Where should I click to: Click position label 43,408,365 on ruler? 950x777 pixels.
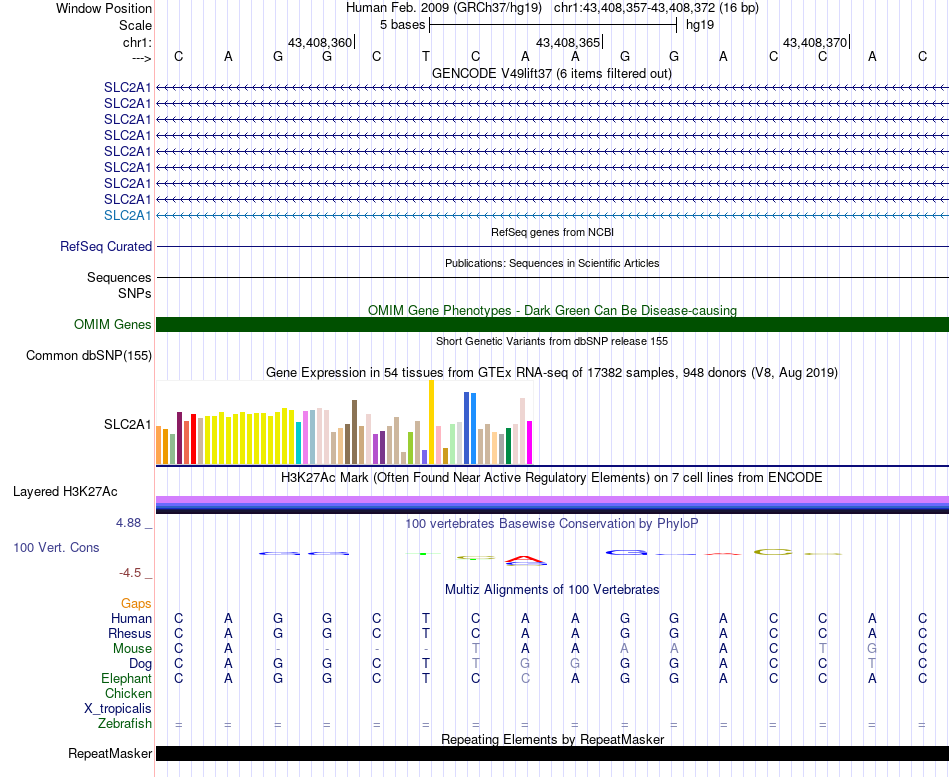(x=568, y=42)
